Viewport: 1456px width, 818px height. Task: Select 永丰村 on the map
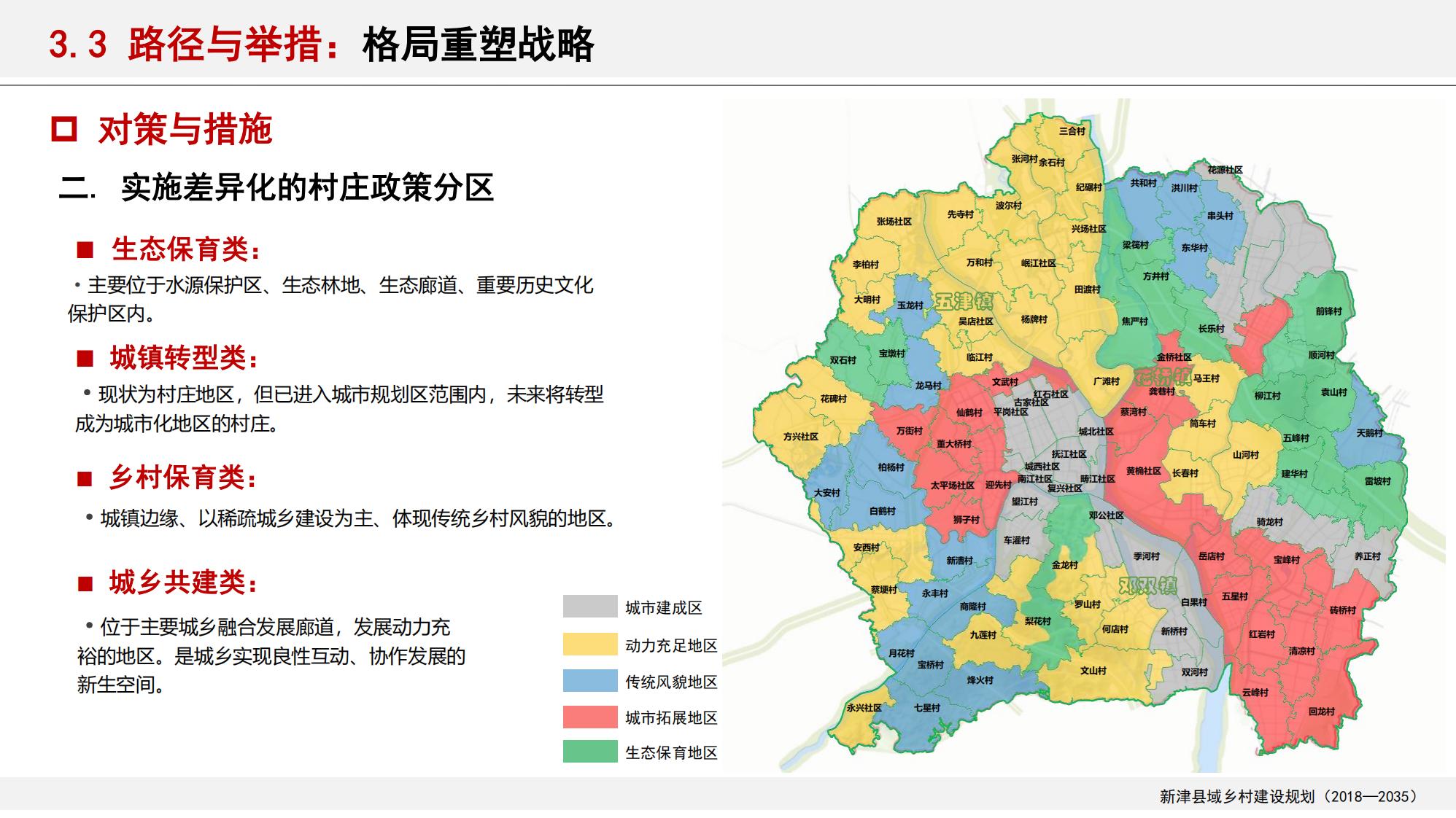point(935,593)
